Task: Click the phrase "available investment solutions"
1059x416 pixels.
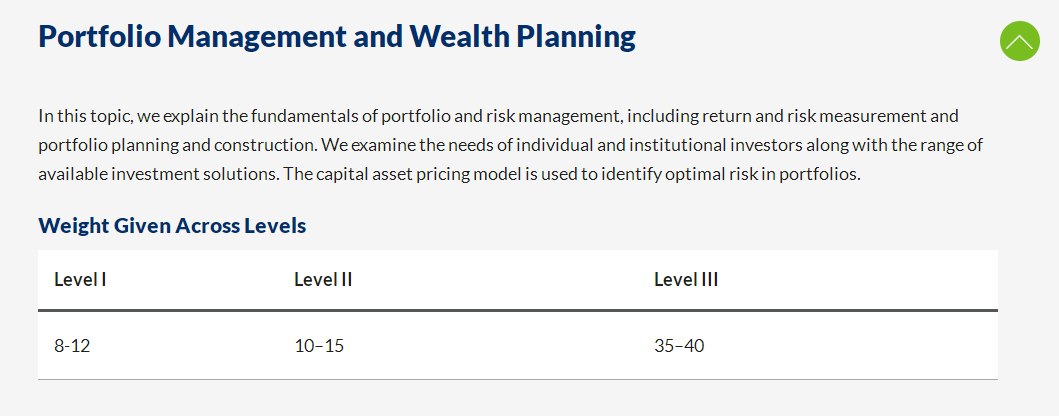Action: 157,174
